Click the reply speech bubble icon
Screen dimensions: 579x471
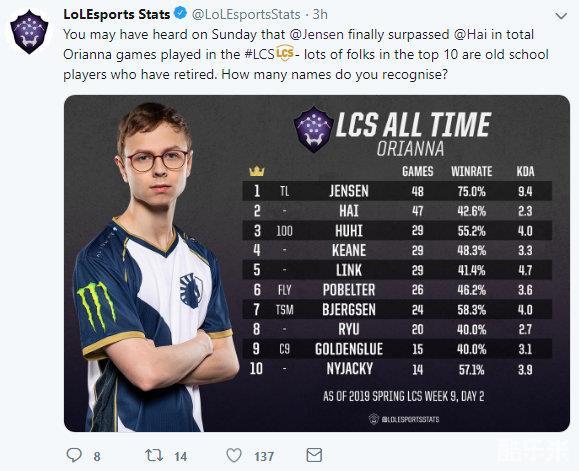click(74, 455)
